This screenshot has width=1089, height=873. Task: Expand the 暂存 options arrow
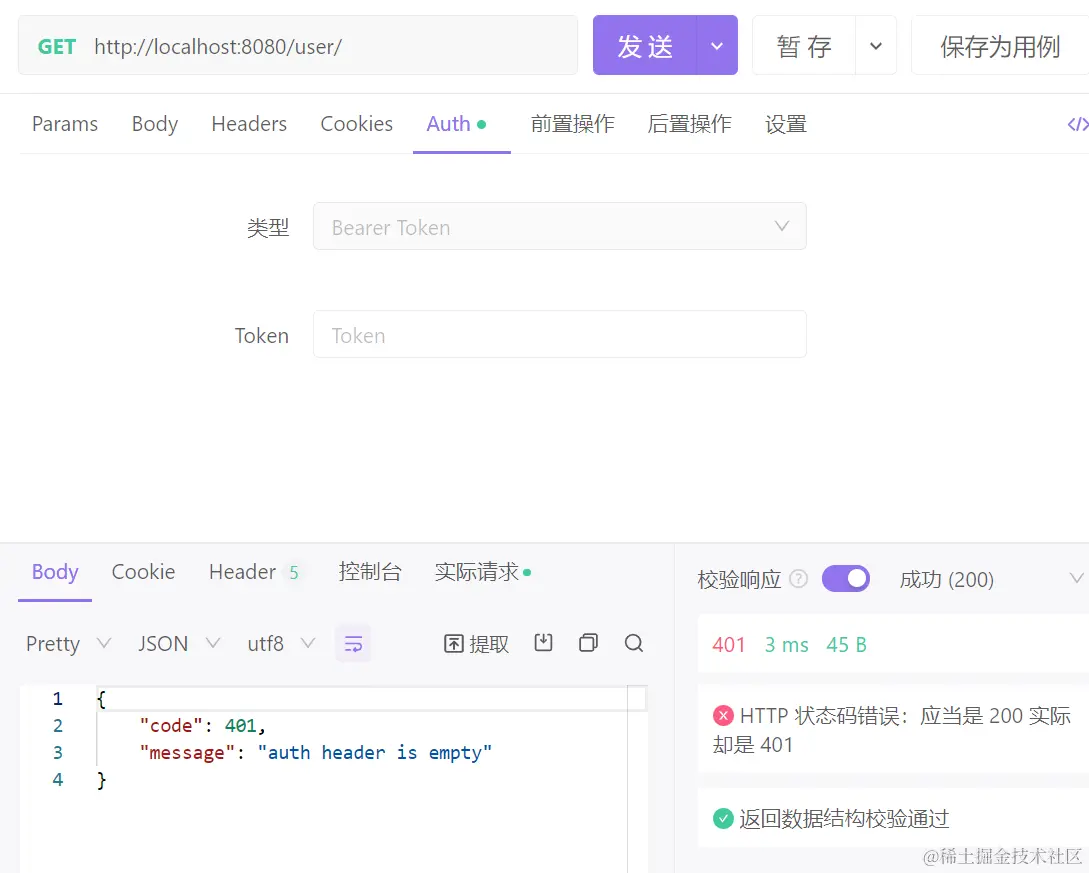pyautogui.click(x=876, y=46)
